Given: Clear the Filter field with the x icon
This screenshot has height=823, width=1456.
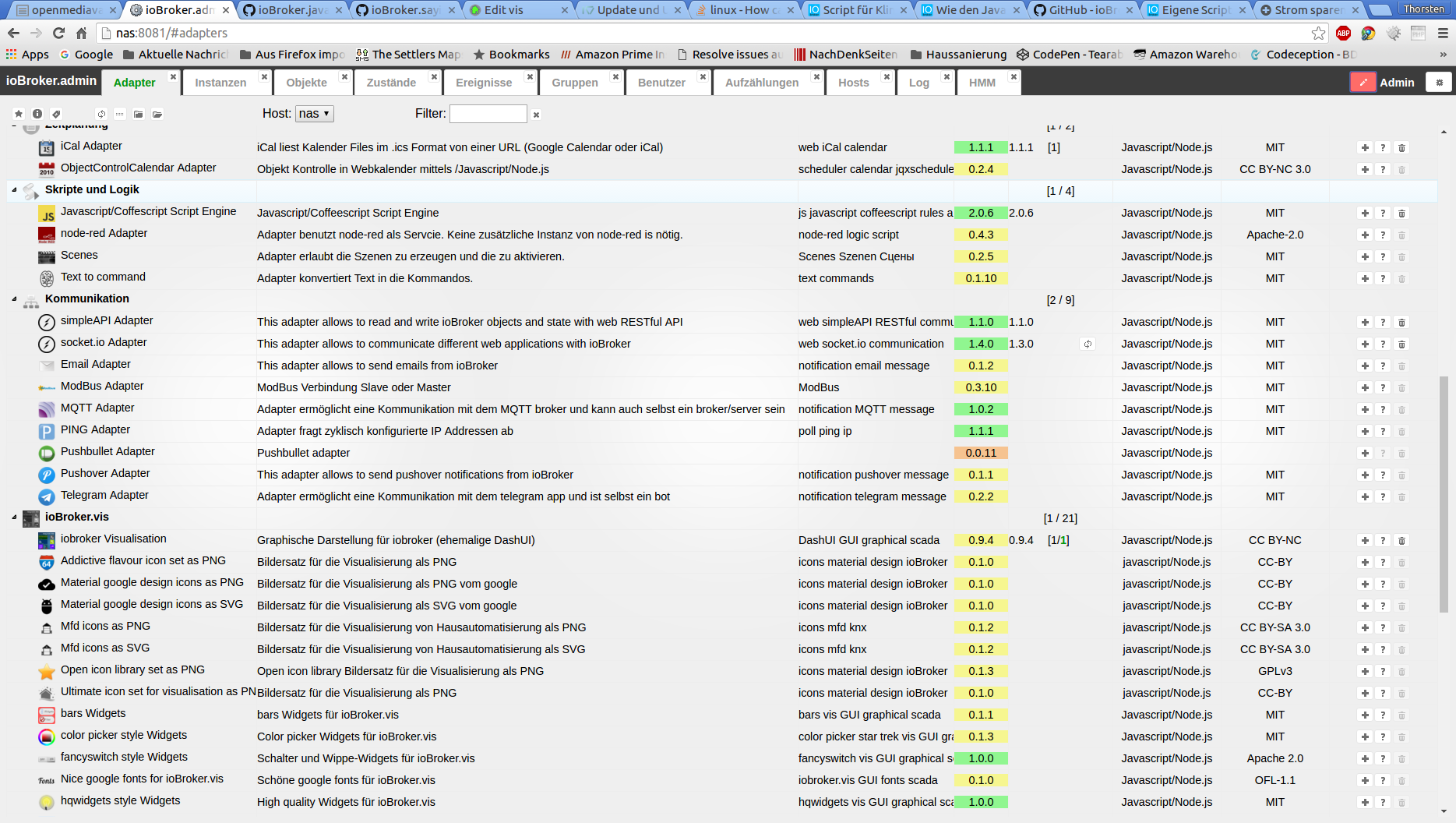Looking at the screenshot, I should pyautogui.click(x=536, y=115).
